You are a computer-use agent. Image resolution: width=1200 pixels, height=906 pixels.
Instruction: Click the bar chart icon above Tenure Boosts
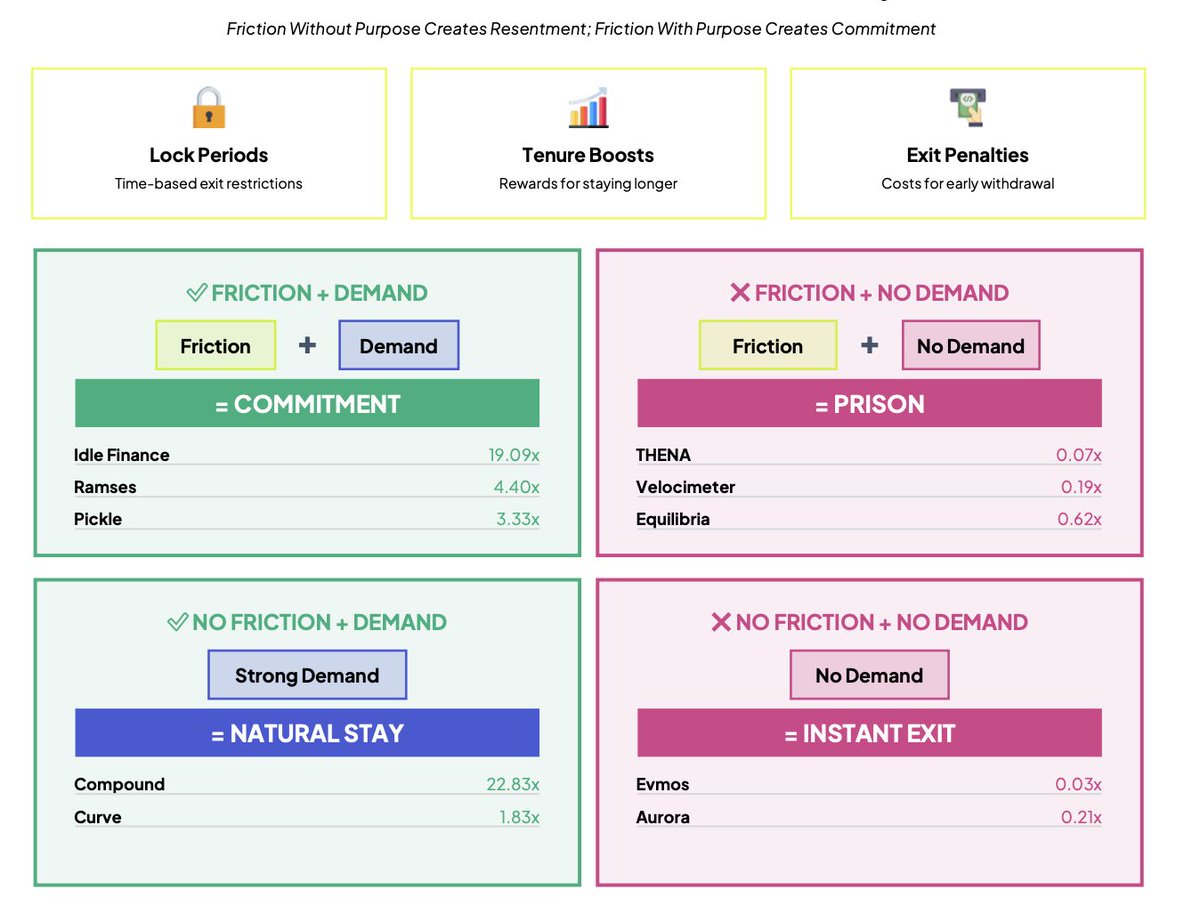588,107
